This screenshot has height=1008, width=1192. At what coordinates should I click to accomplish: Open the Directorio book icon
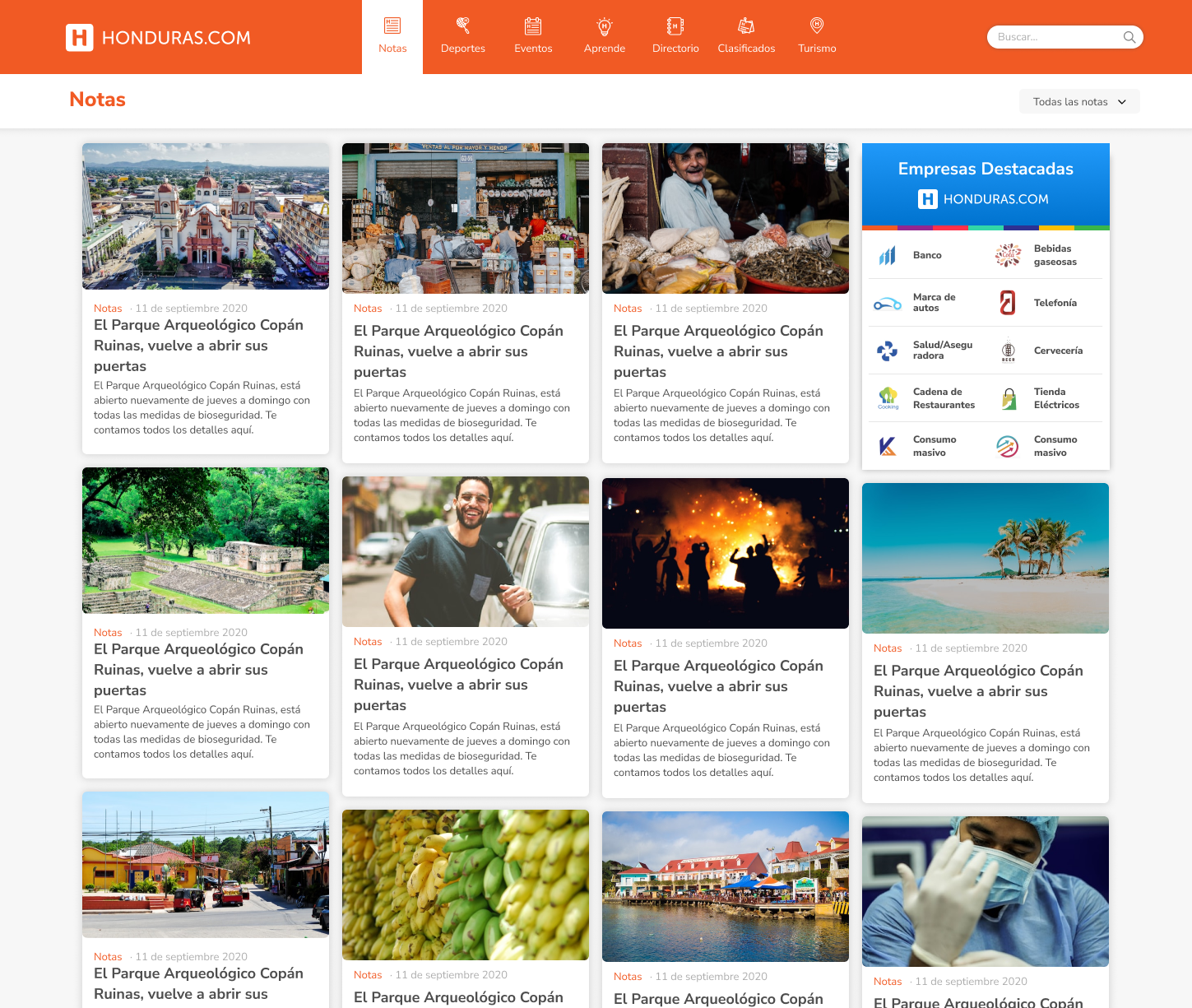coord(675,26)
